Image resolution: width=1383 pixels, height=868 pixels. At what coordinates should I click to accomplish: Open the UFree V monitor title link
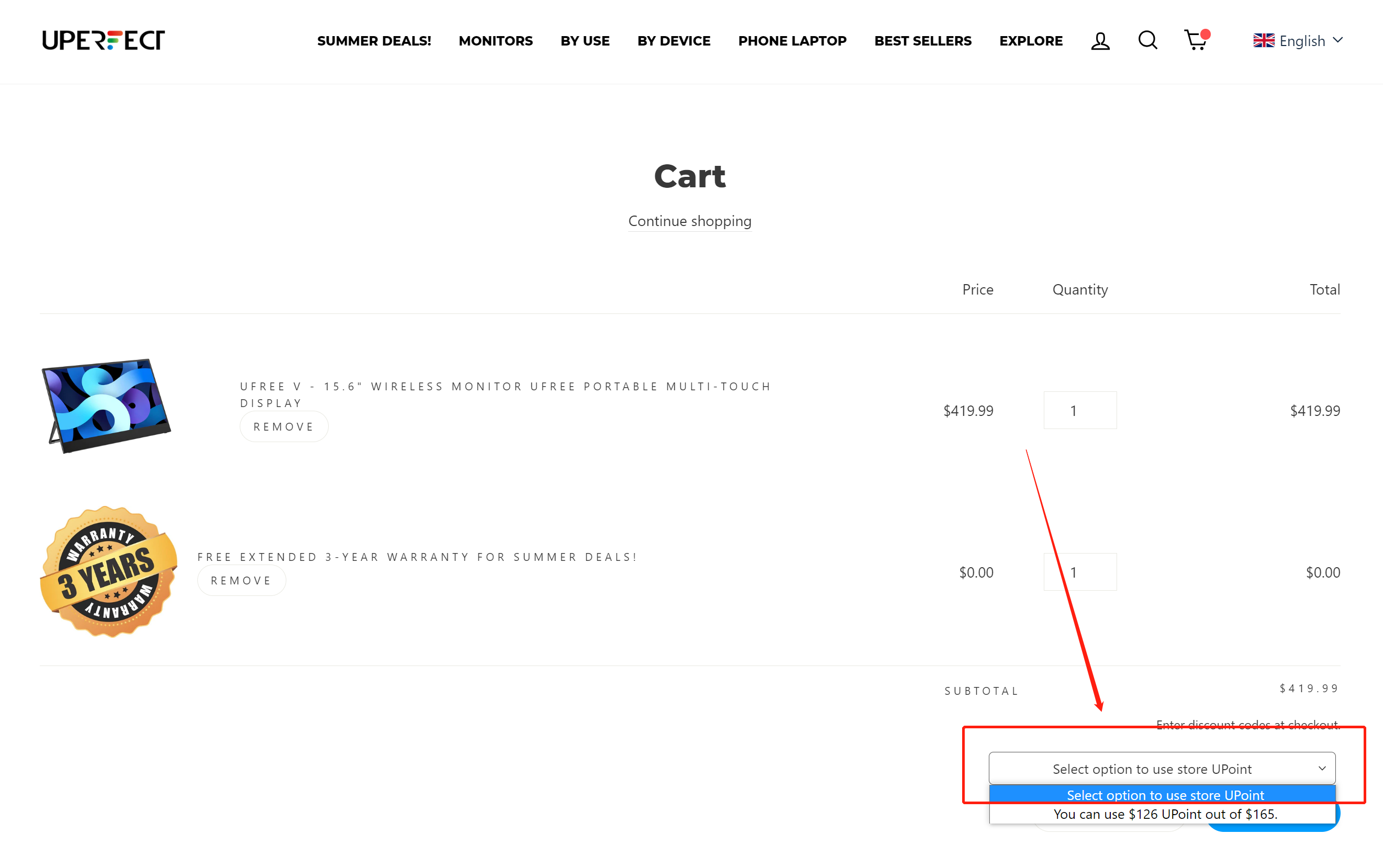point(505,394)
